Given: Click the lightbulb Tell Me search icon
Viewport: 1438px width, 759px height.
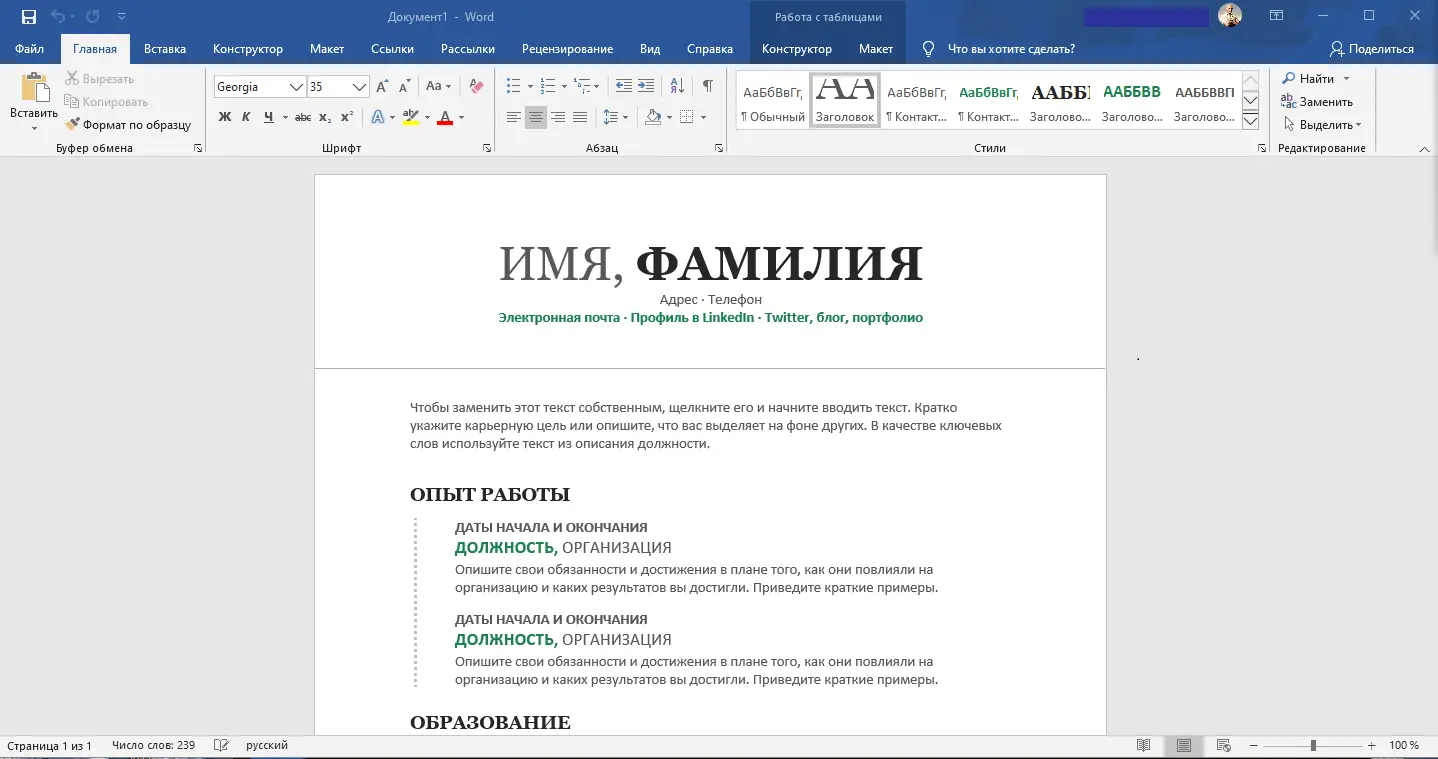Looking at the screenshot, I should [928, 48].
